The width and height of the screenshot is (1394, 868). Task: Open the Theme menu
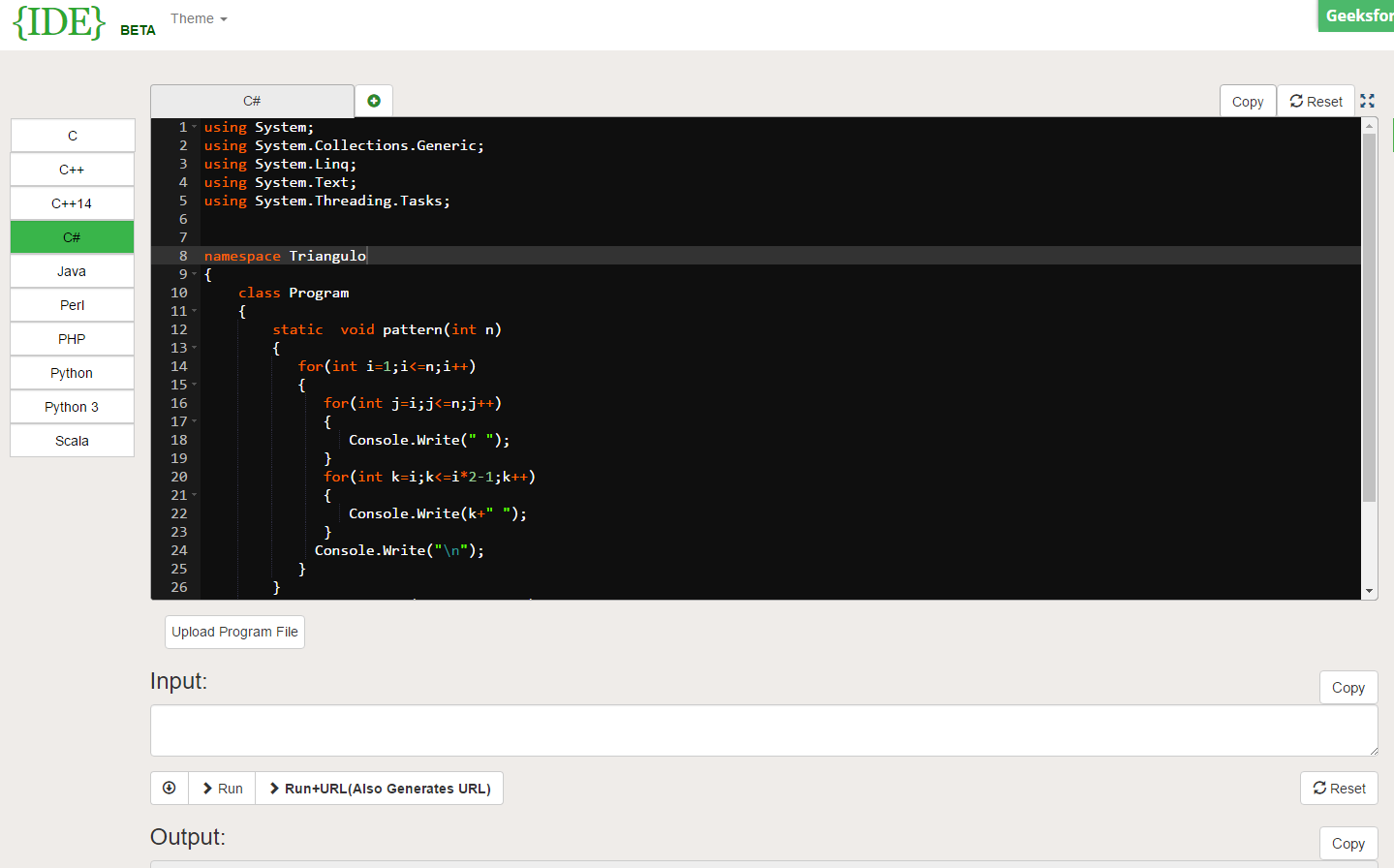click(x=198, y=17)
